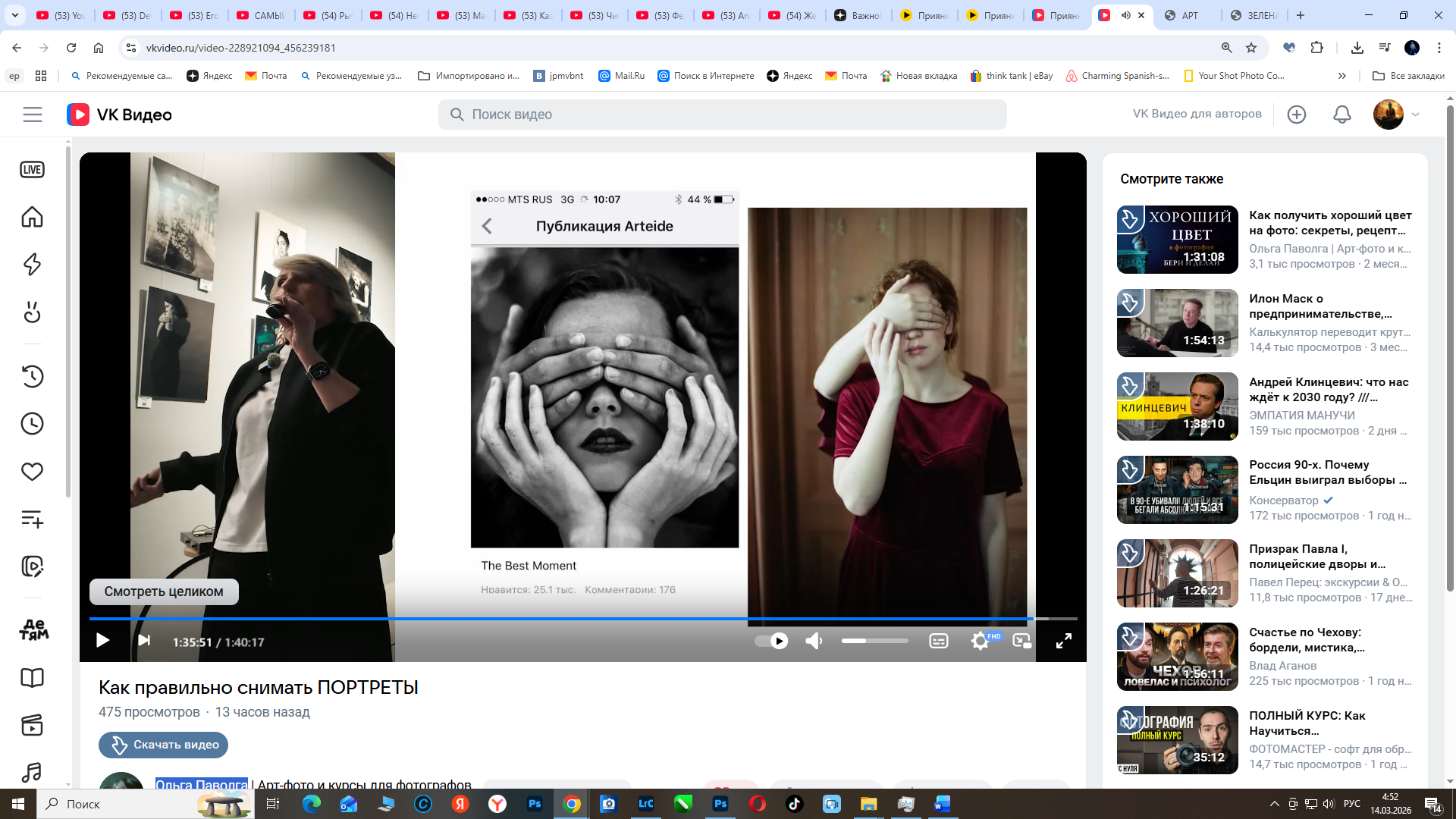Expand hidden bookmarks chevron in bookmarks bar

1341,76
